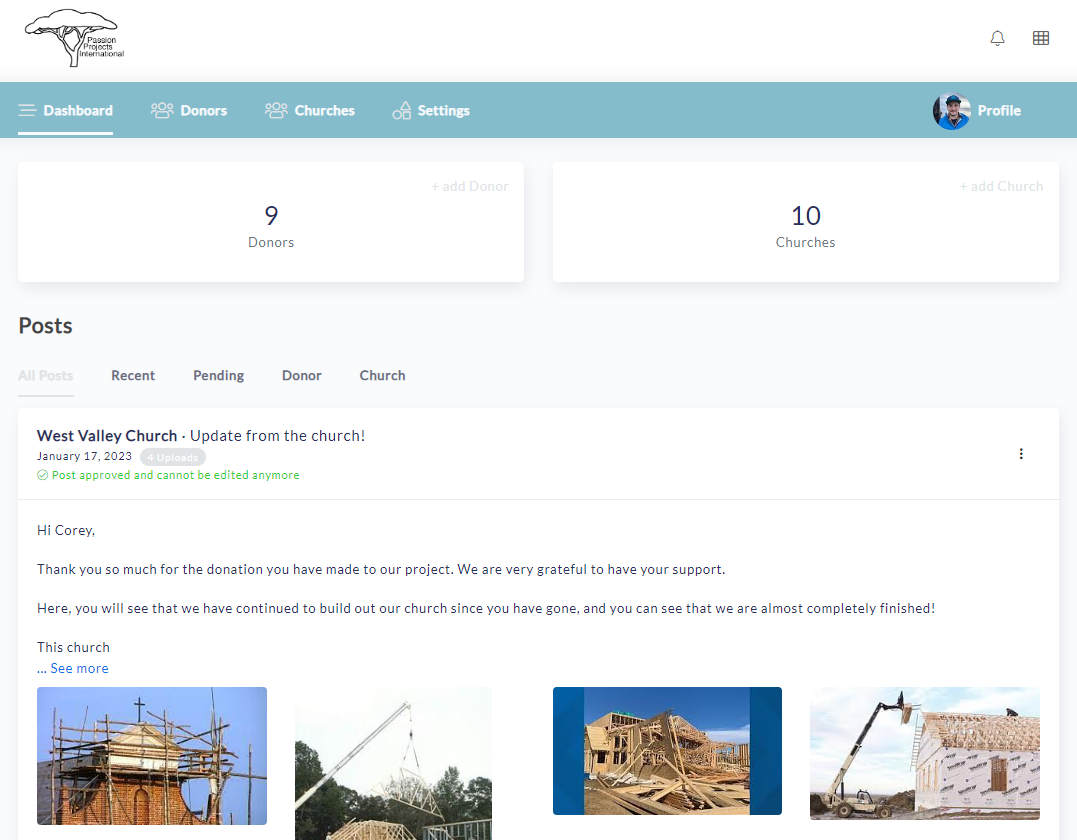View the telehandler house construction photo
Screen dimensions: 1077x840
click(924, 752)
